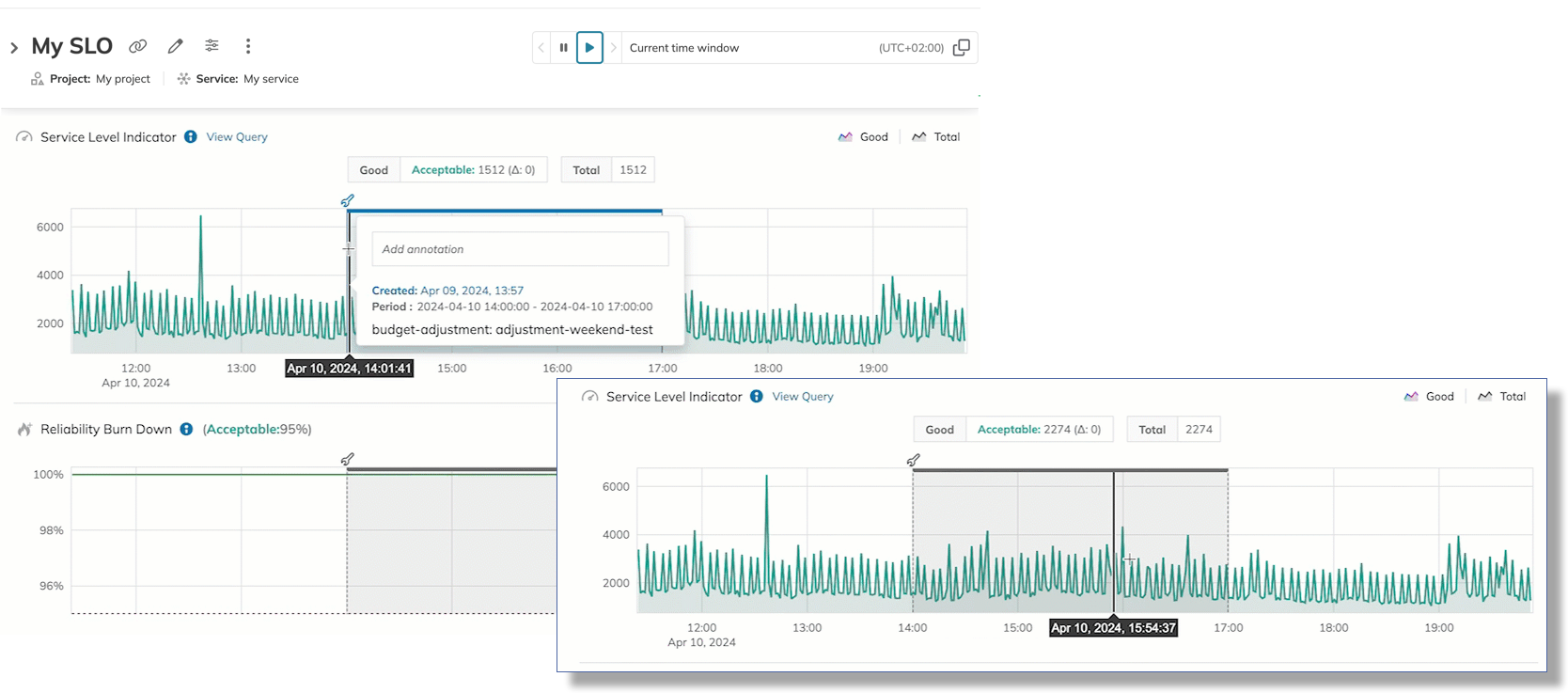Click rocket annotation marker on inset chart
The height and width of the screenshot is (693, 1568).
click(914, 460)
